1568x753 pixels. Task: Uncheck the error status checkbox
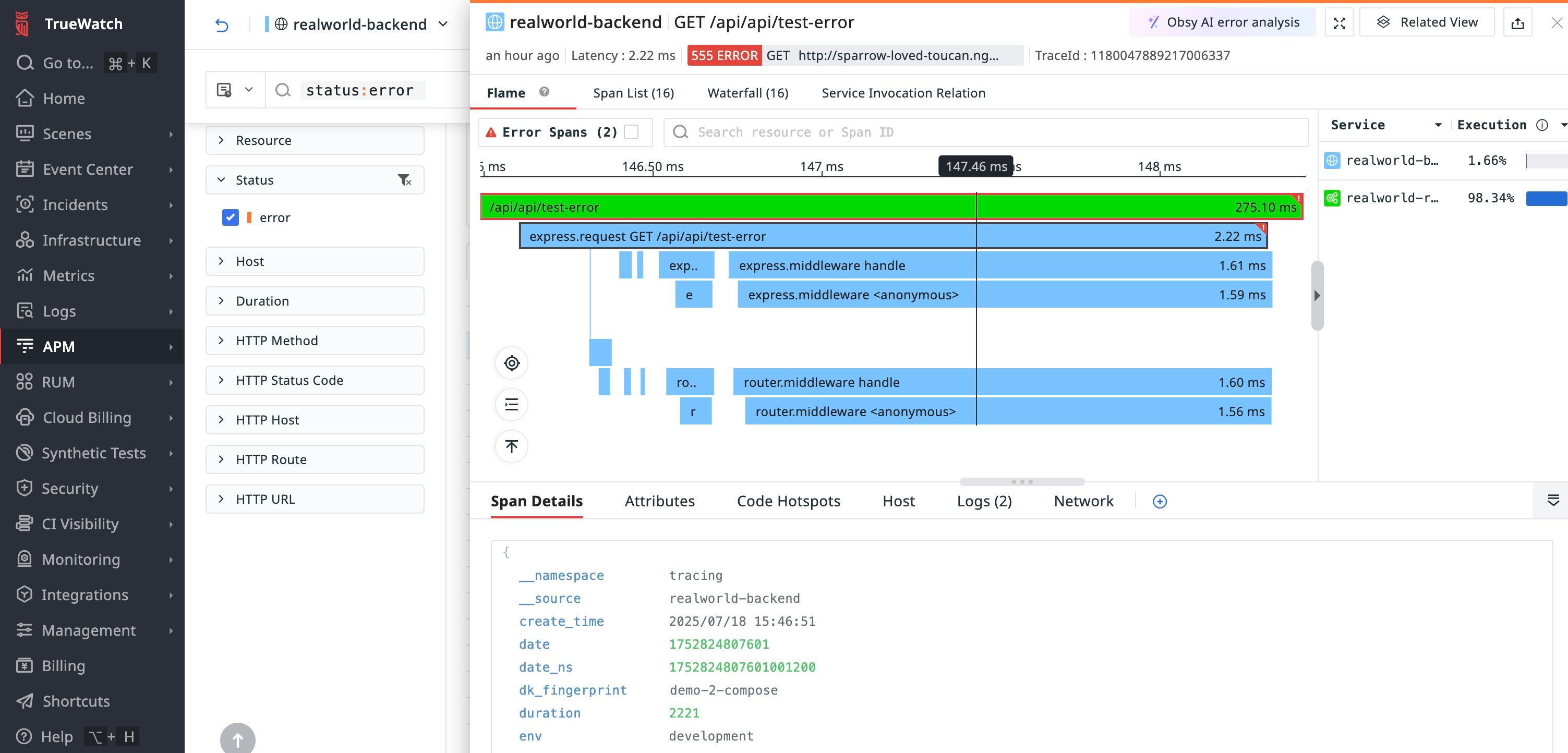pos(230,217)
